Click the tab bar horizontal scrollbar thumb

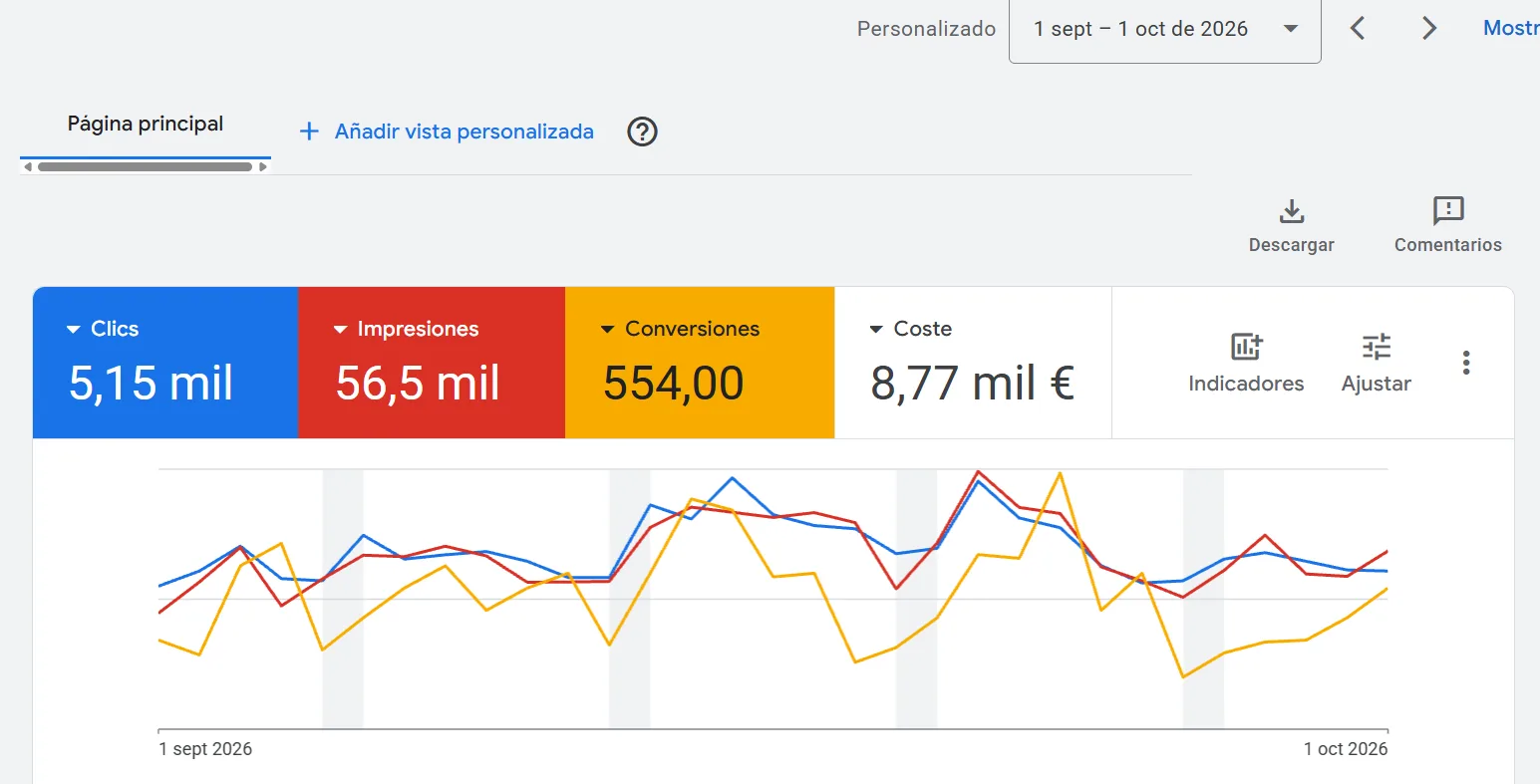tap(146, 167)
